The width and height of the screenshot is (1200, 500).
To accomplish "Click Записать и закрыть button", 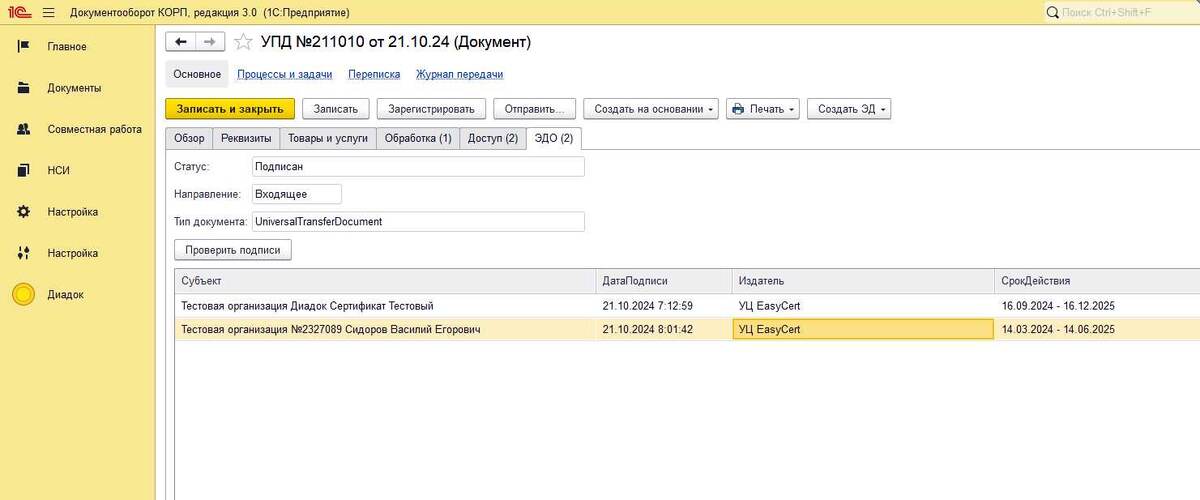I will pos(230,109).
